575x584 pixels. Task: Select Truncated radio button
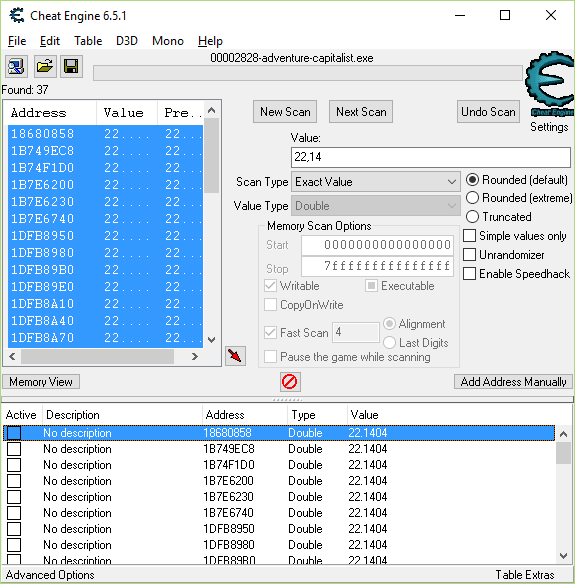pyautogui.click(x=472, y=216)
